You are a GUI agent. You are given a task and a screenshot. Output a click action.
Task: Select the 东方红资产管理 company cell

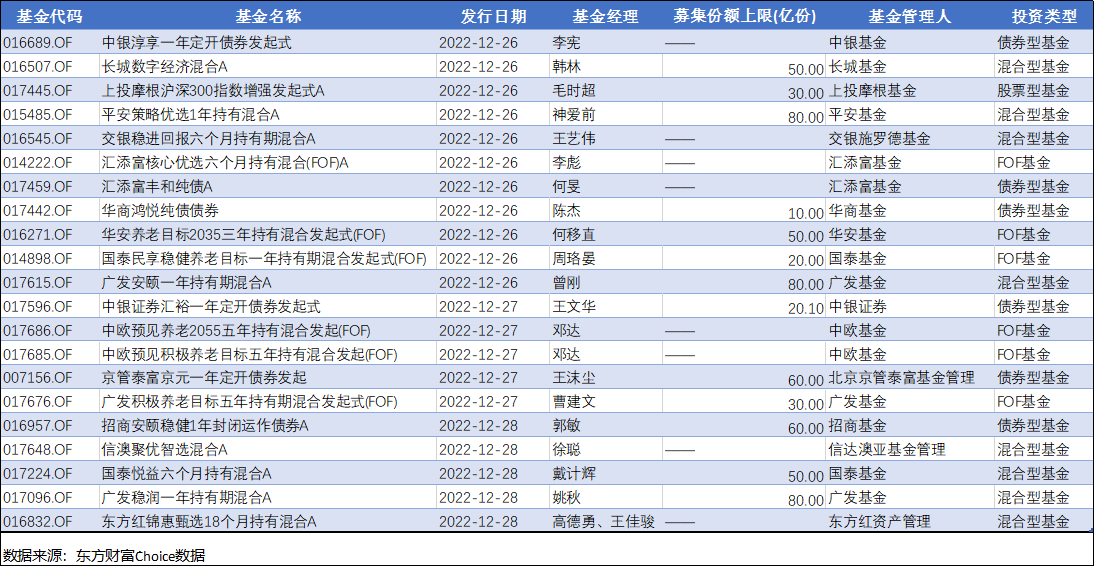pyautogui.click(x=879, y=522)
